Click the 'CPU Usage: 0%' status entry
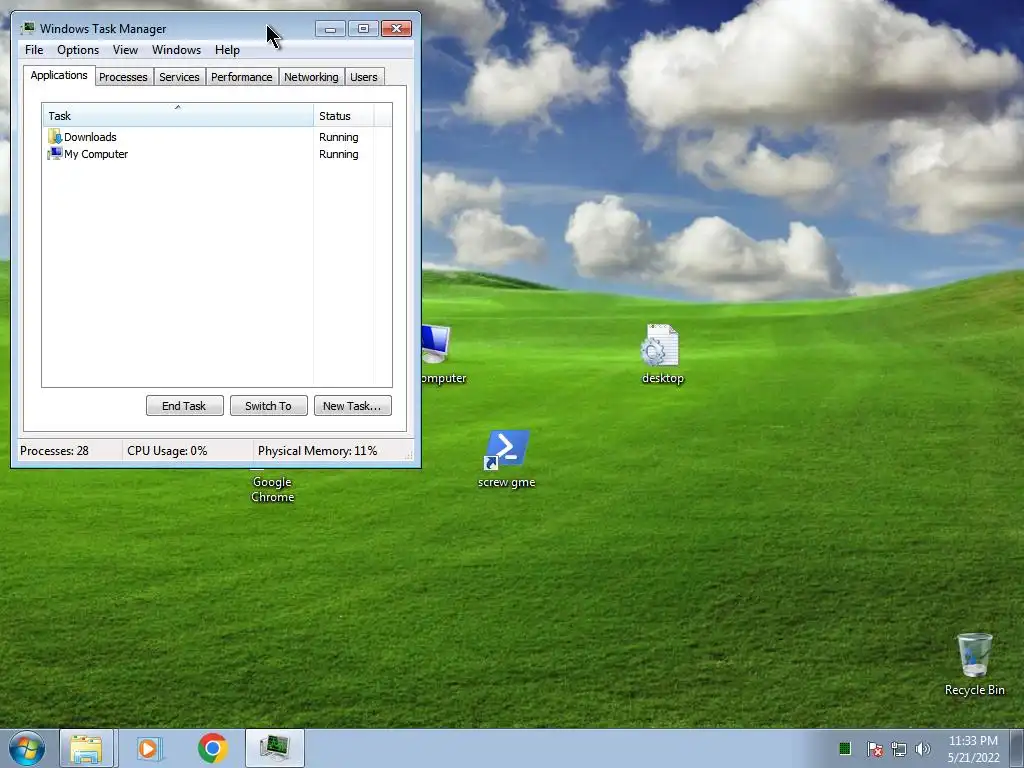 coord(187,451)
